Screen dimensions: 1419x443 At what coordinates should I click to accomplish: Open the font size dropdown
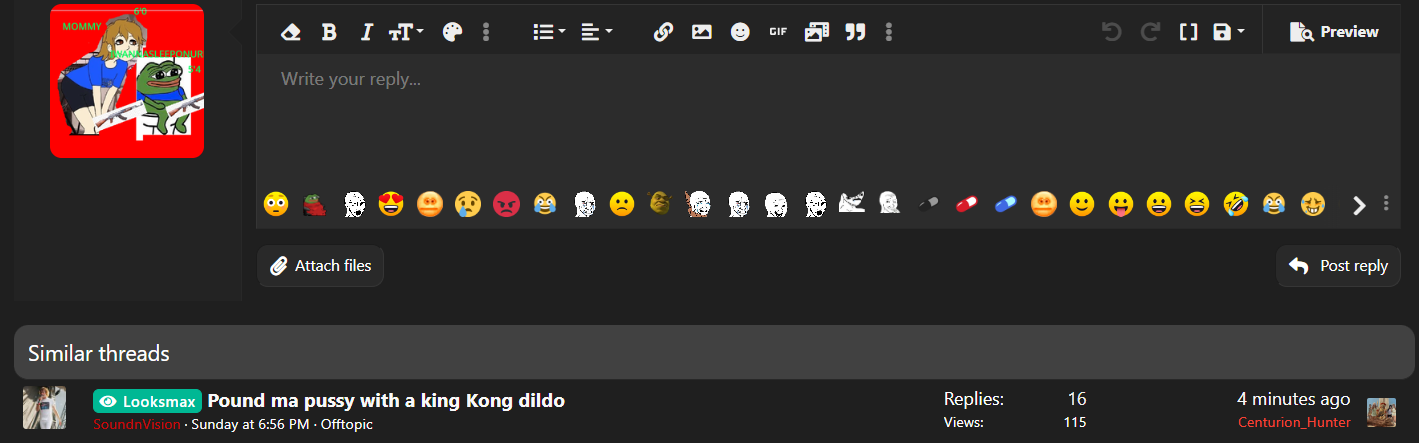(x=406, y=32)
